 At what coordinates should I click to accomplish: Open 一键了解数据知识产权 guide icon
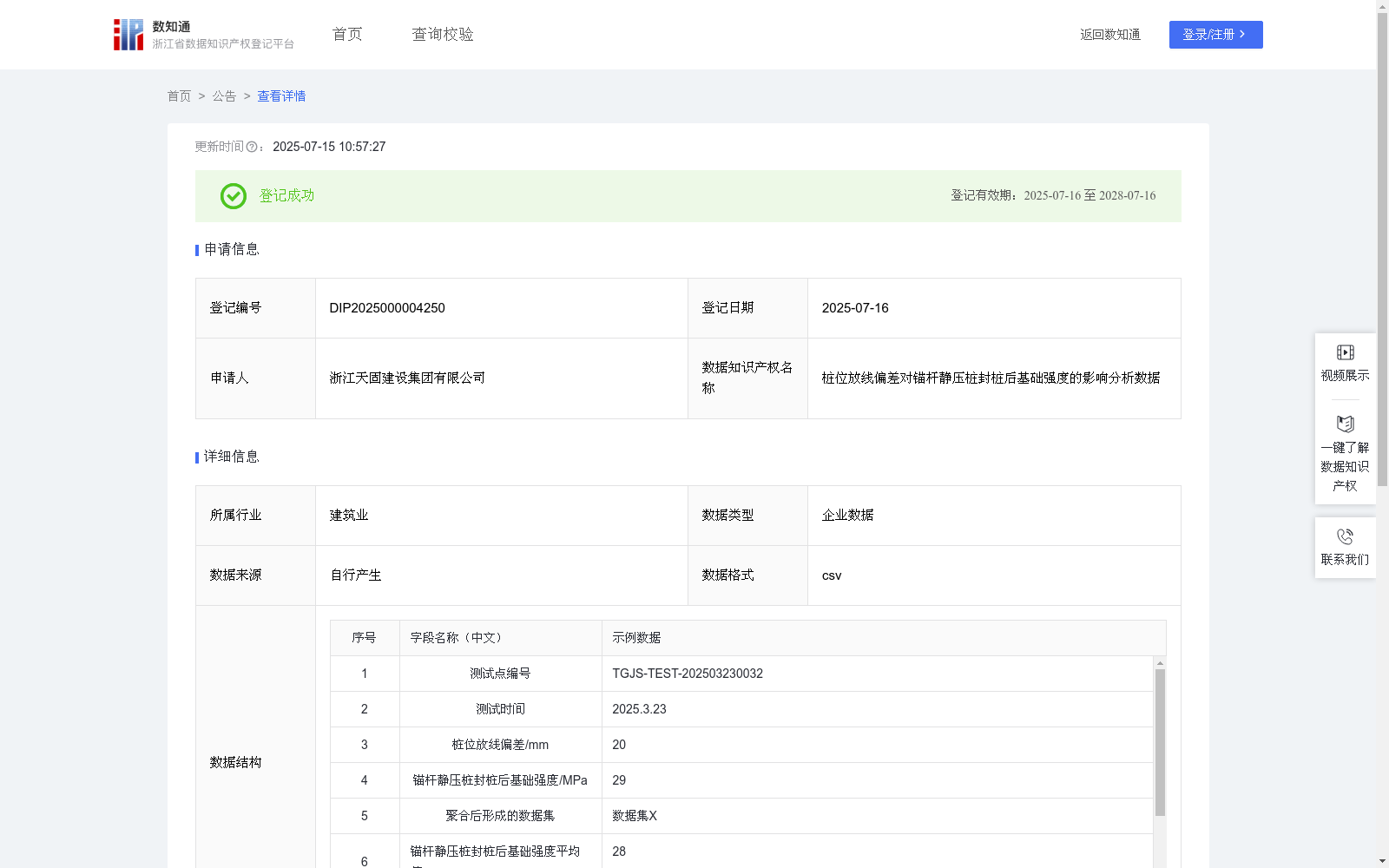pyautogui.click(x=1345, y=424)
